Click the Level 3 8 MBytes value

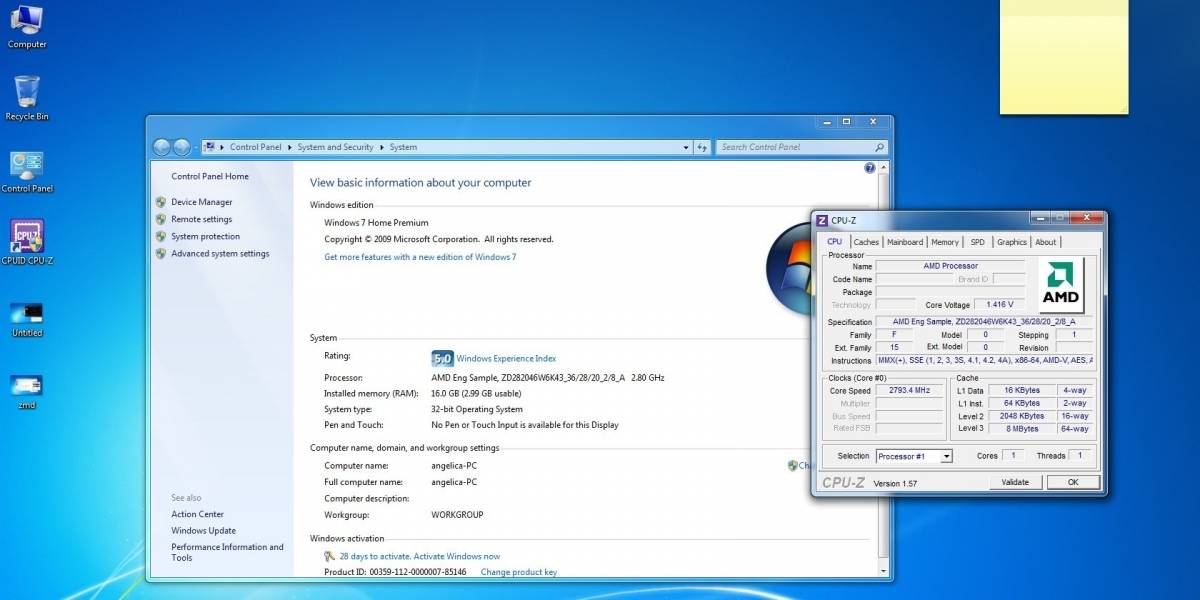(1020, 429)
